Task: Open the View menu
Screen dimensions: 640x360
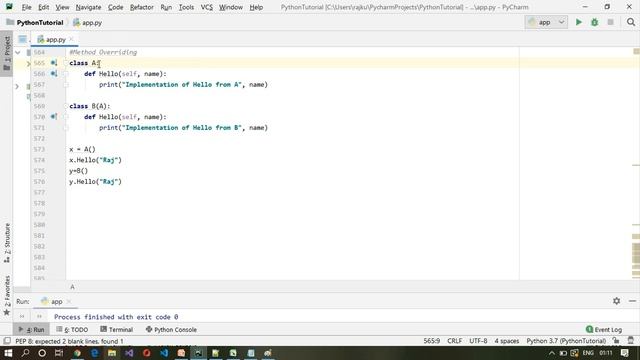Action: [62, 7]
